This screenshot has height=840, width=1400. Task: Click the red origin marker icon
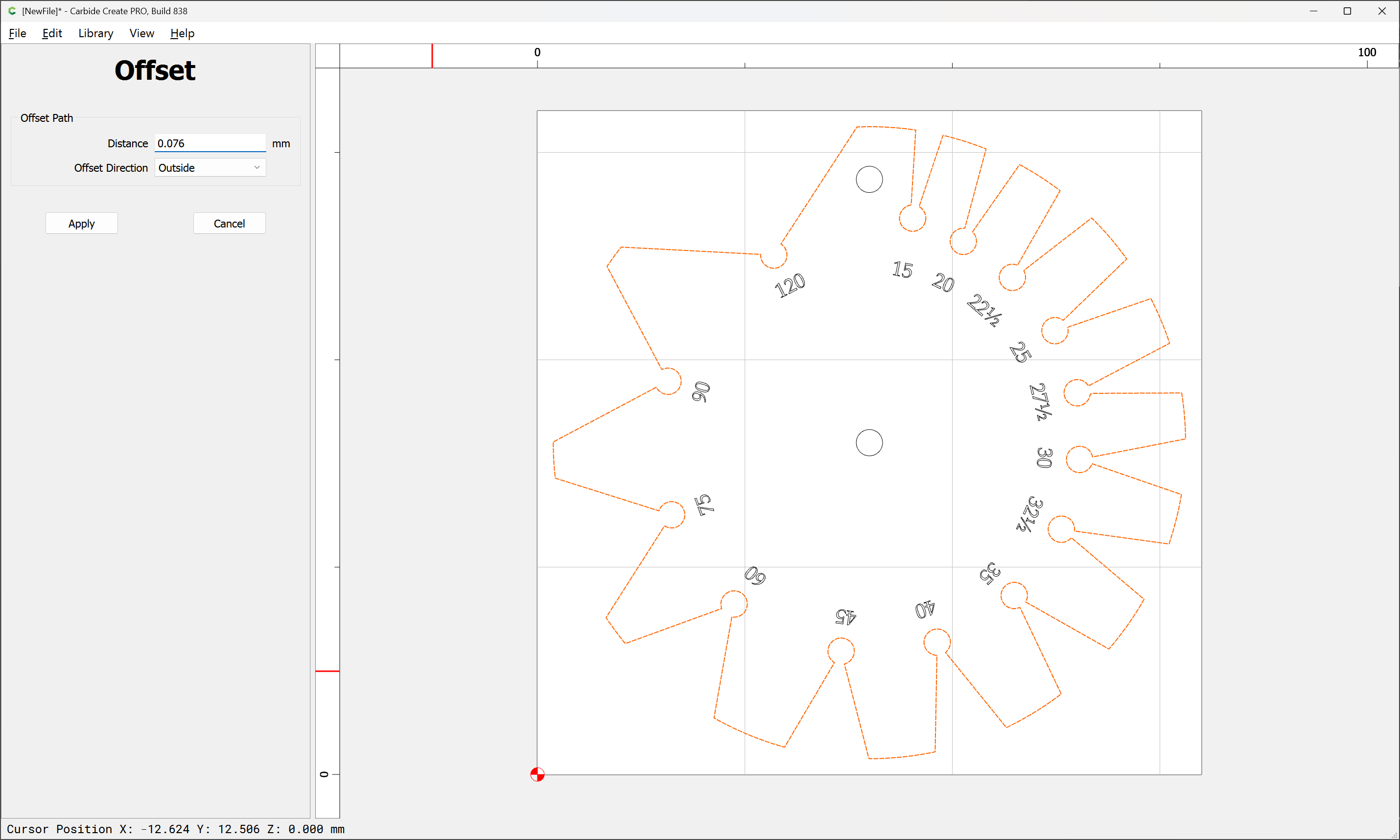point(537,774)
